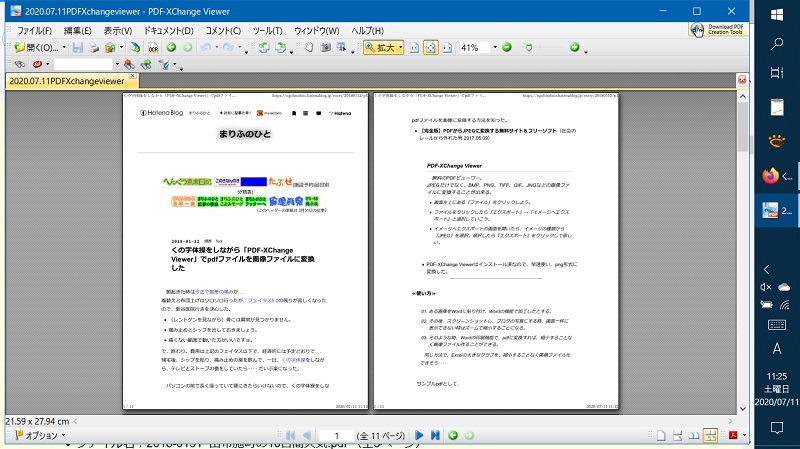Click green Previous View button in status bar

(453, 435)
